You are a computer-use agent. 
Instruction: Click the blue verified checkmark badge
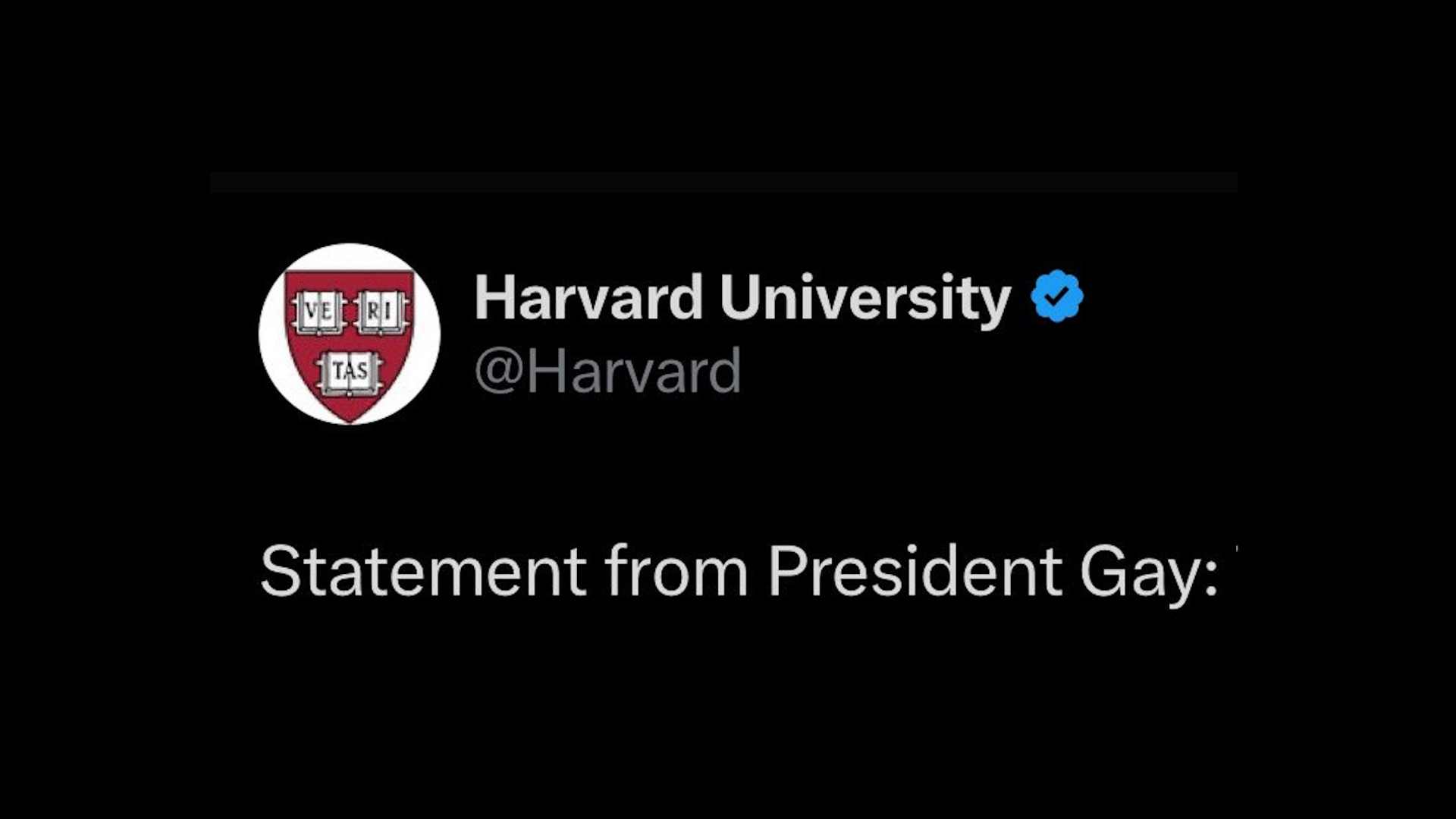(1056, 296)
